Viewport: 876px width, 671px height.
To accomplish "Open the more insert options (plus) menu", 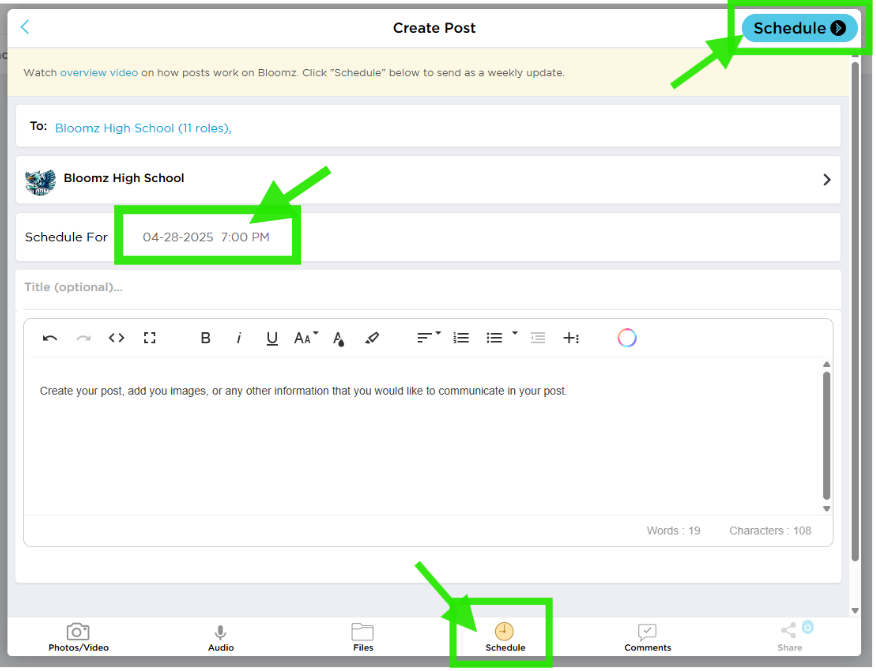I will pos(571,338).
